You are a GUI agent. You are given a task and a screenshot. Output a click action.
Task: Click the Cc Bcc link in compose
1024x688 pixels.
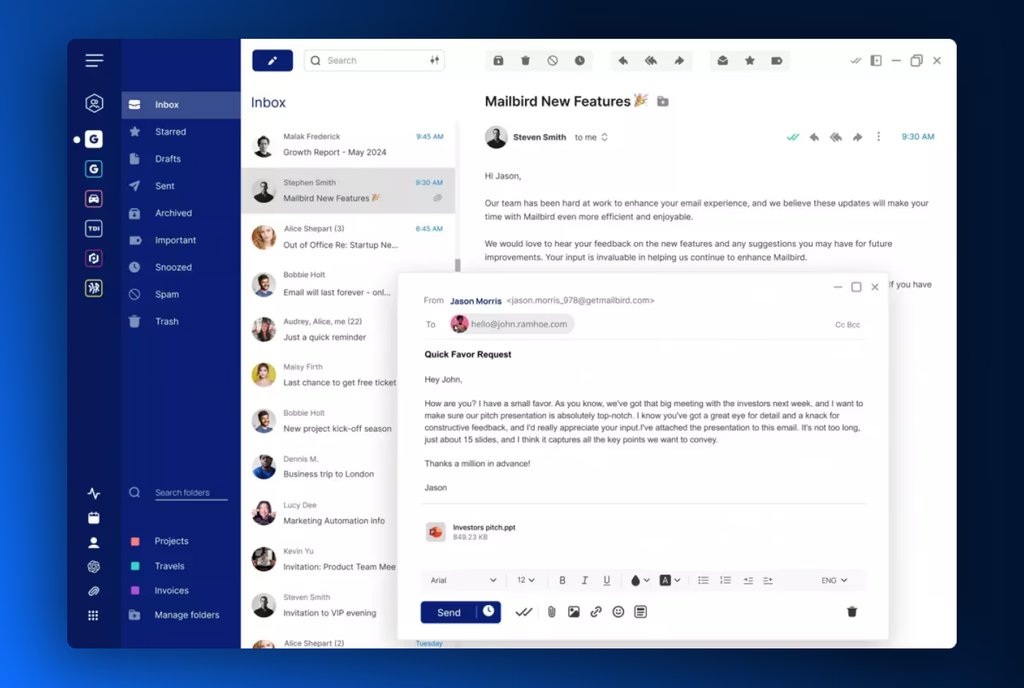click(847, 324)
